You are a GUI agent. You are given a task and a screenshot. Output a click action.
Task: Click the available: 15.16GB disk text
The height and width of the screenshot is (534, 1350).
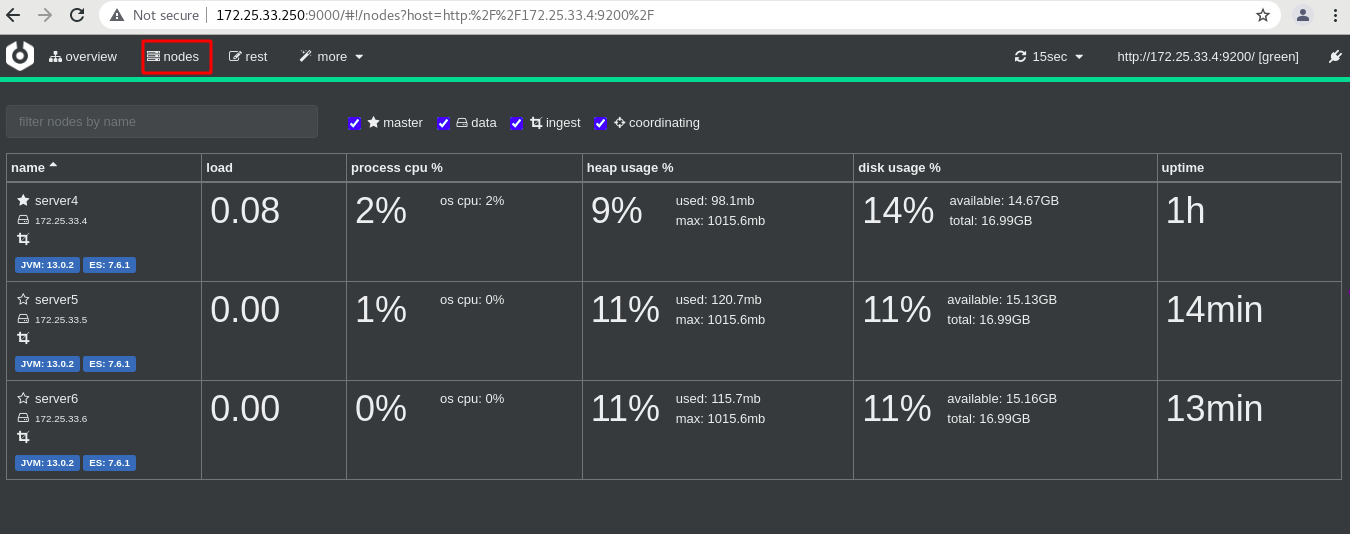(1002, 398)
